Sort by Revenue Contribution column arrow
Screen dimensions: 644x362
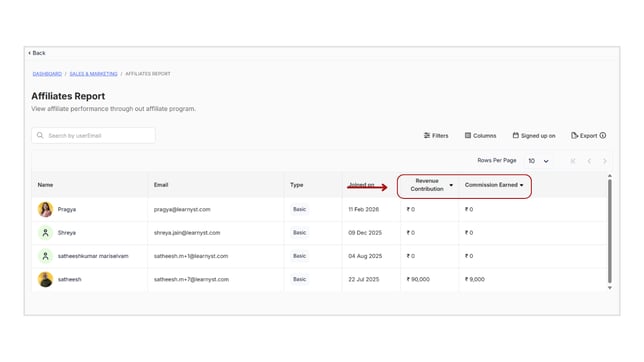(451, 185)
